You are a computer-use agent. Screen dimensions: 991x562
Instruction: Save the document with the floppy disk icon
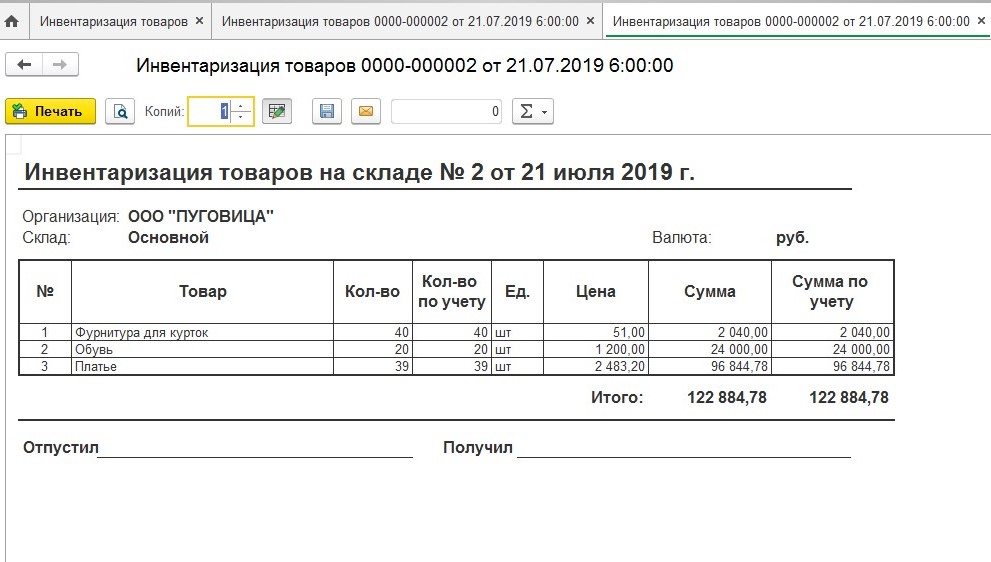click(x=326, y=112)
